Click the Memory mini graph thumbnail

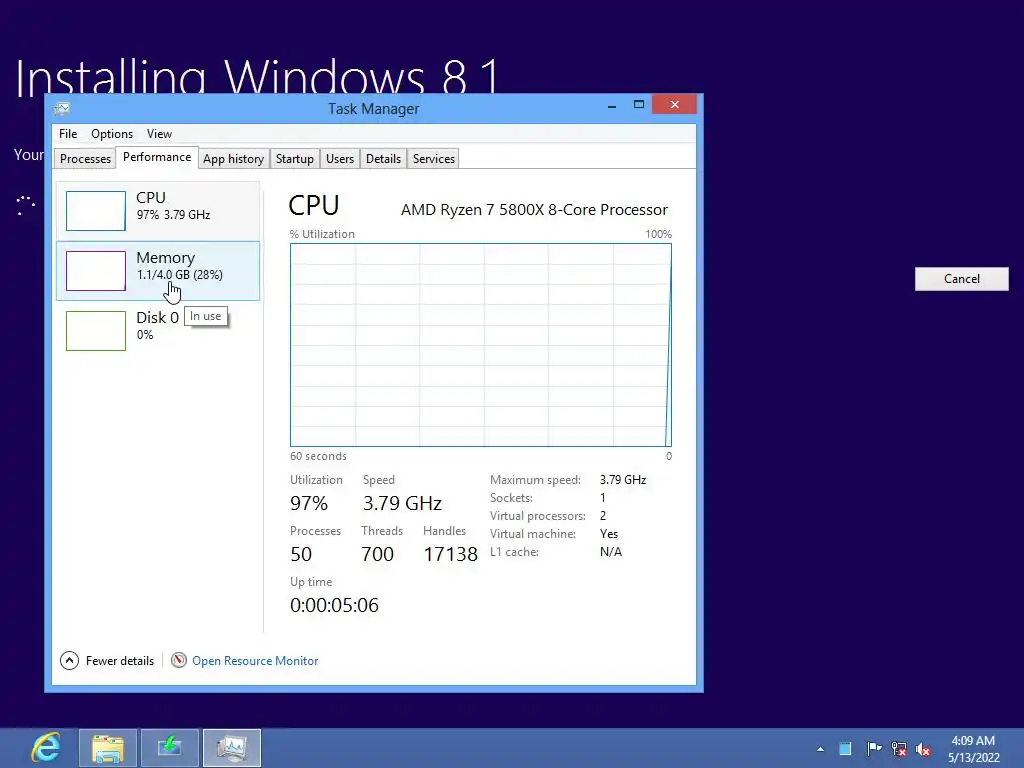pos(96,270)
